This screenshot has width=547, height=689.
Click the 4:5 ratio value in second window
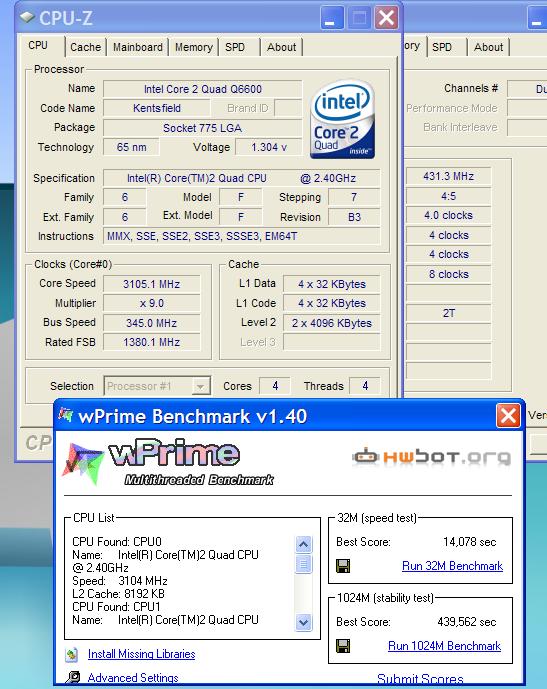coord(448,196)
